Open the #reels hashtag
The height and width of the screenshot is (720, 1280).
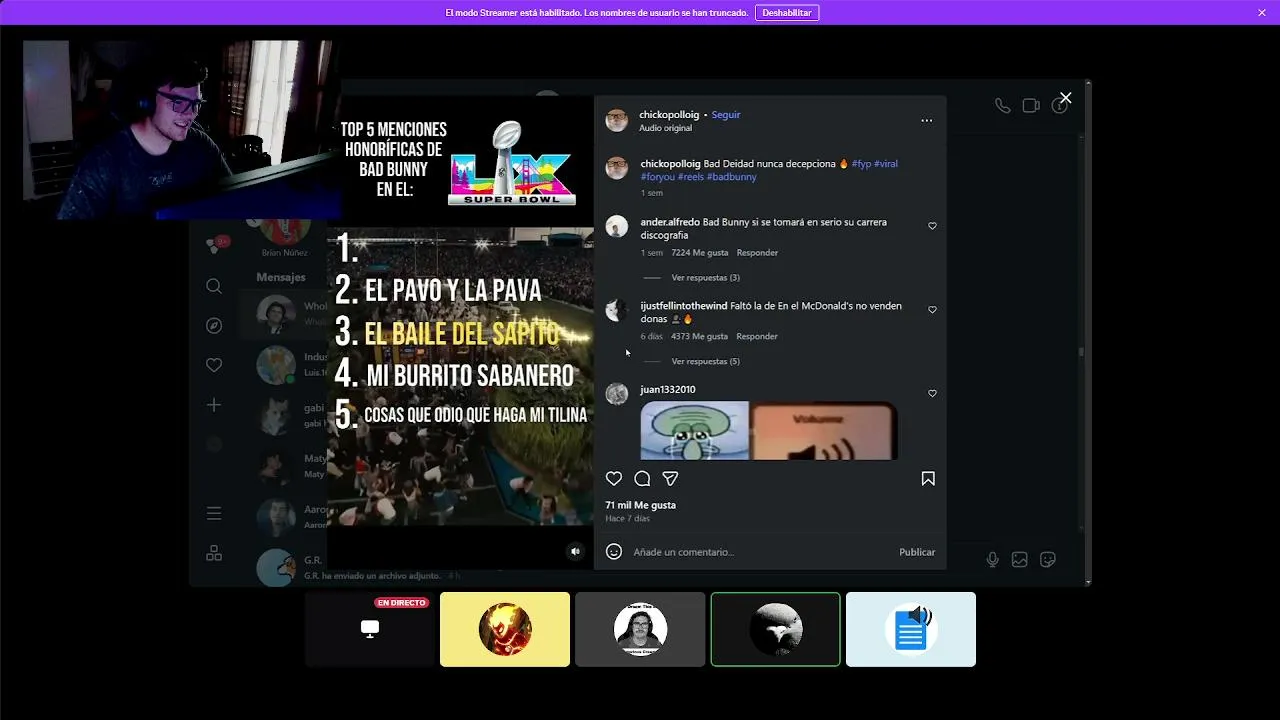pyautogui.click(x=690, y=177)
